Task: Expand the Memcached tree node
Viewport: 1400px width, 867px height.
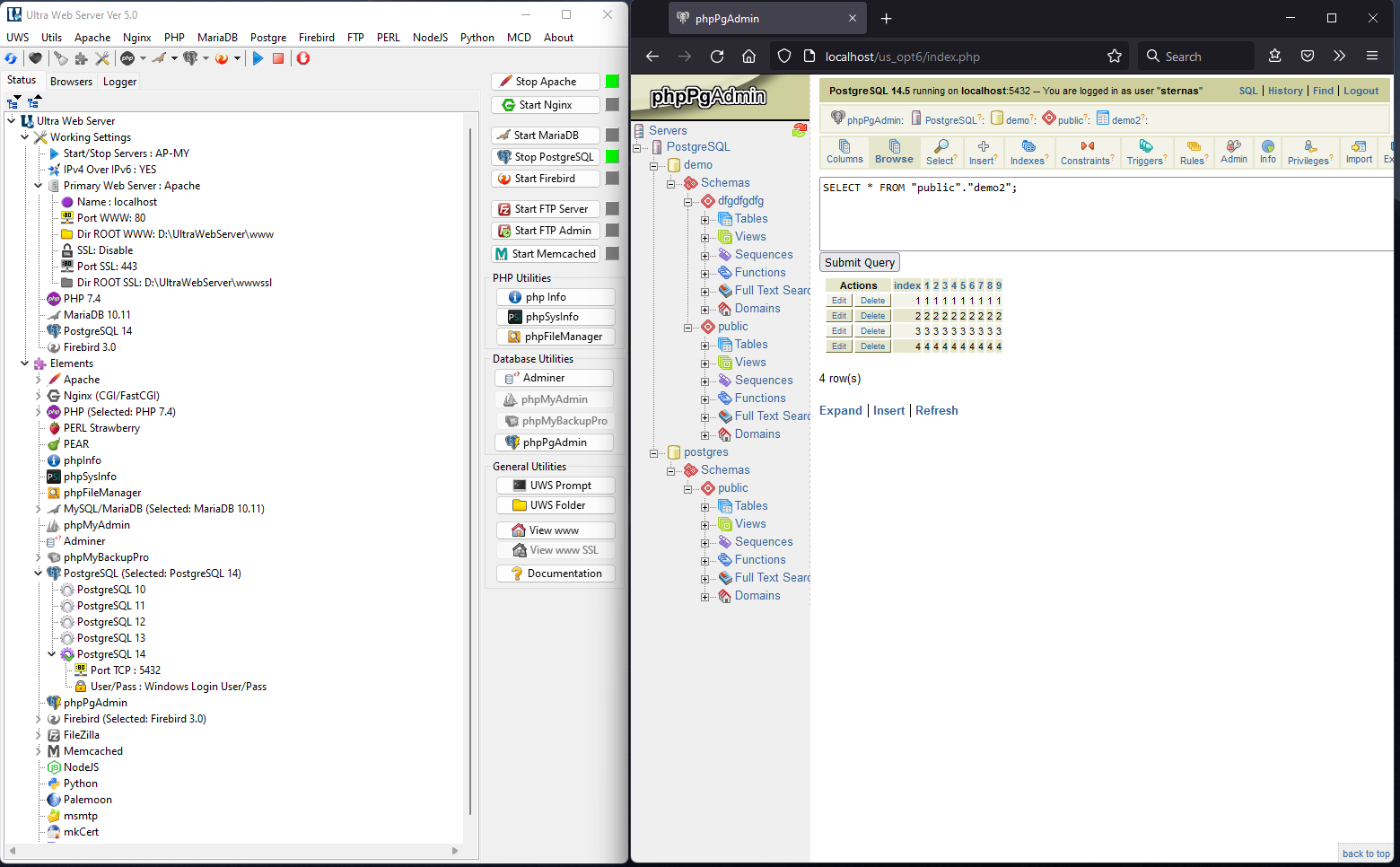Action: (x=38, y=750)
